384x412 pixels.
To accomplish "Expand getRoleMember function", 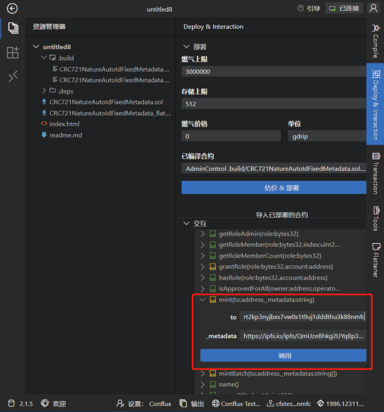I will pyautogui.click(x=203, y=245).
